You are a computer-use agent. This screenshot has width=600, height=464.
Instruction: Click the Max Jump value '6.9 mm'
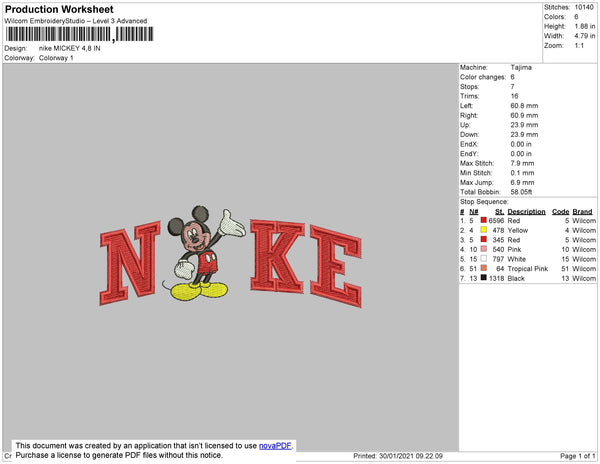pyautogui.click(x=522, y=182)
